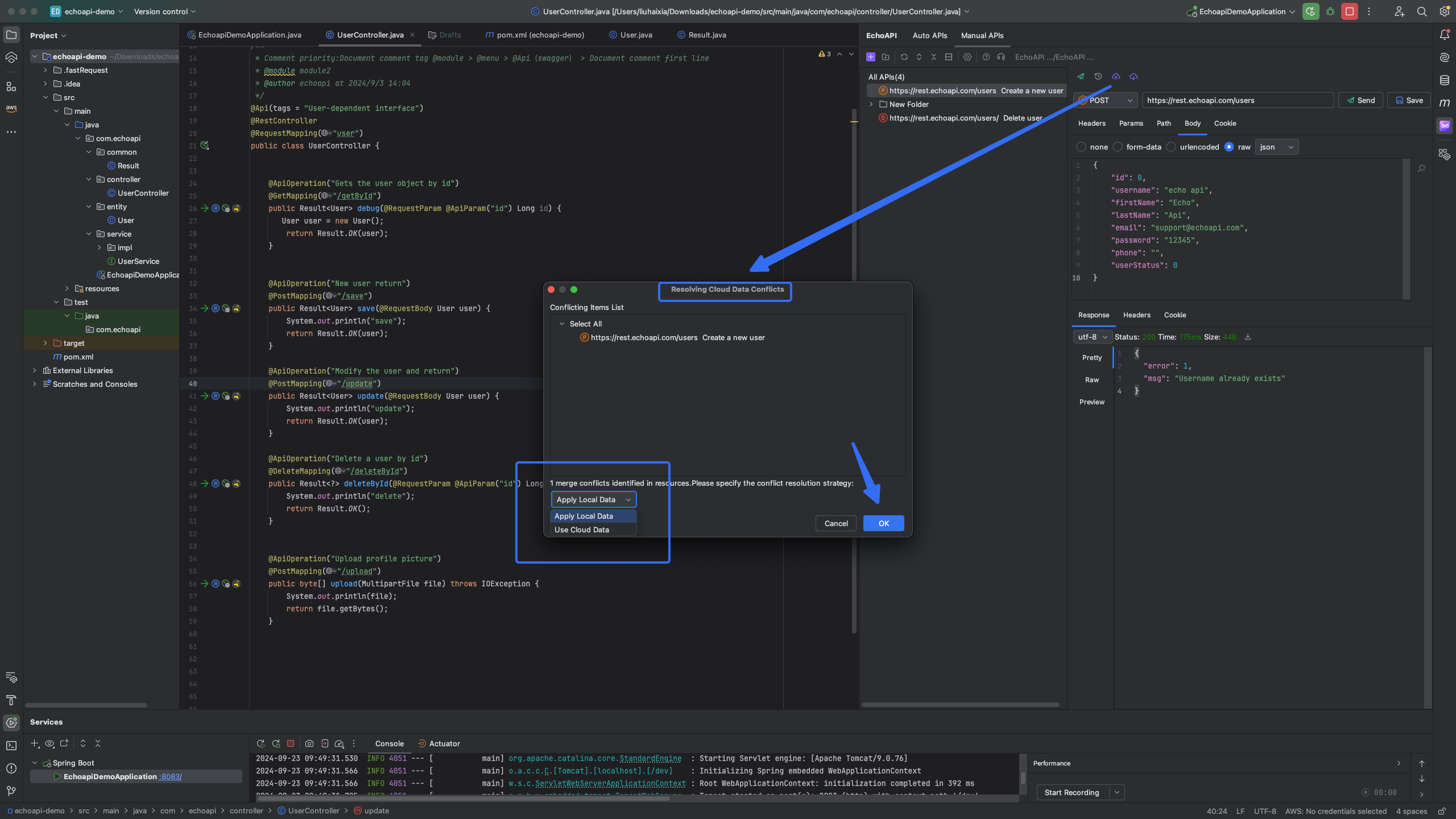This screenshot has height=819, width=1456.
Task: Click the new folder icon in EchoAPI toolbar
Action: tap(886, 57)
